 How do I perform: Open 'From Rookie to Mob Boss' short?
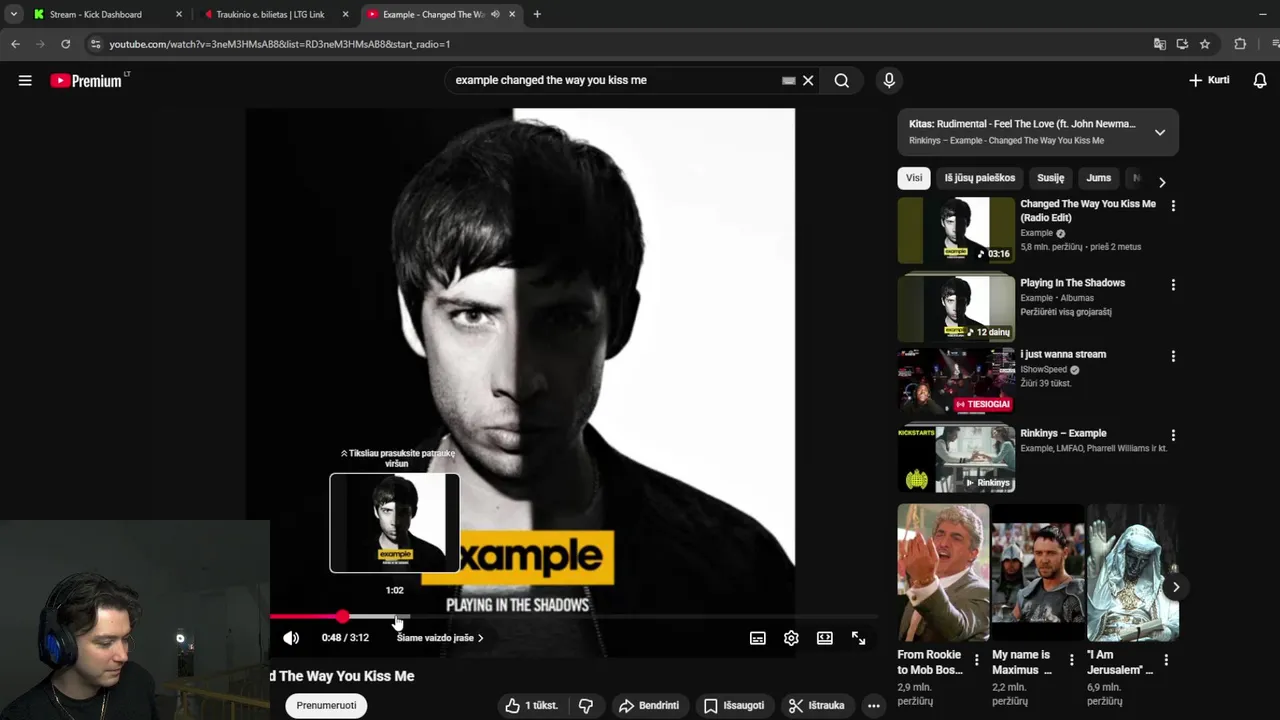943,572
